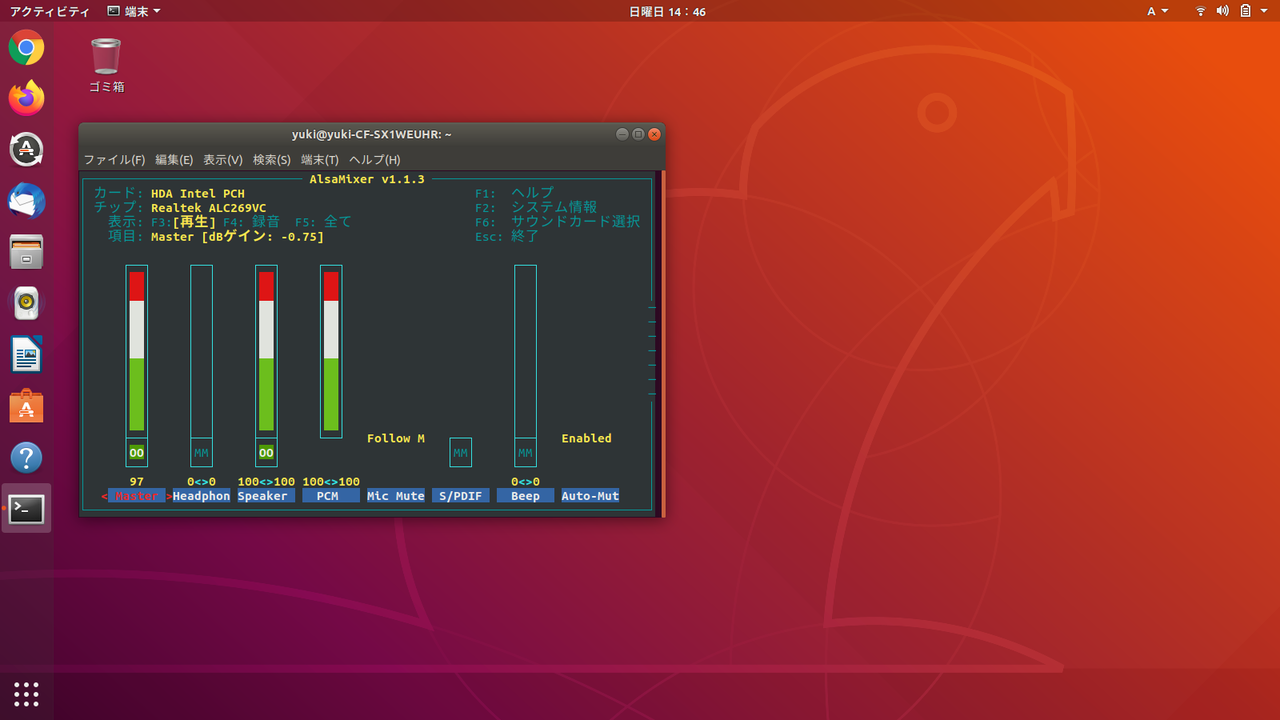
Task: Toggle the Mic Mute MM box
Action: pyautogui.click(x=460, y=452)
